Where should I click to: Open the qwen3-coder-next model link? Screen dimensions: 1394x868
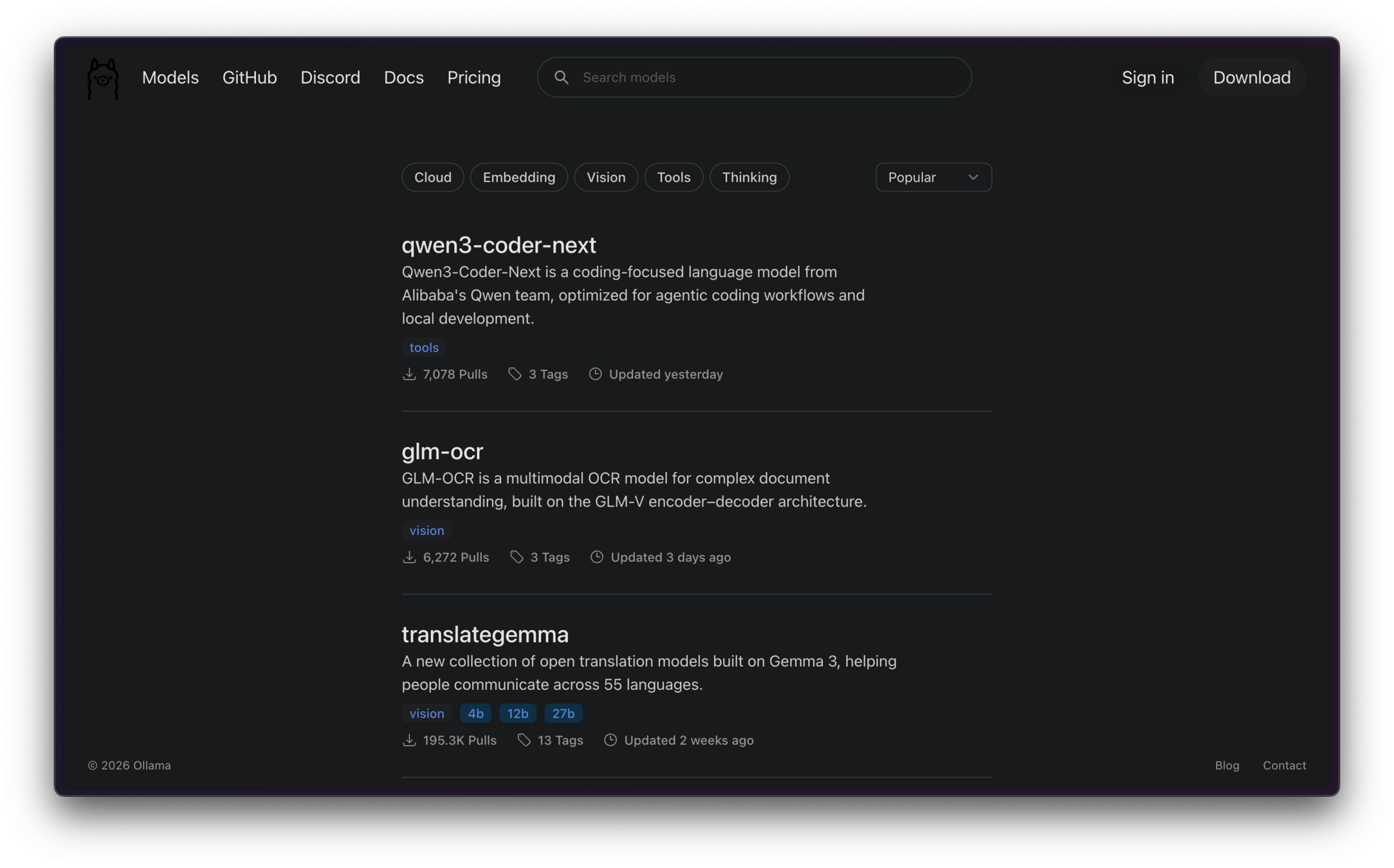coord(499,245)
